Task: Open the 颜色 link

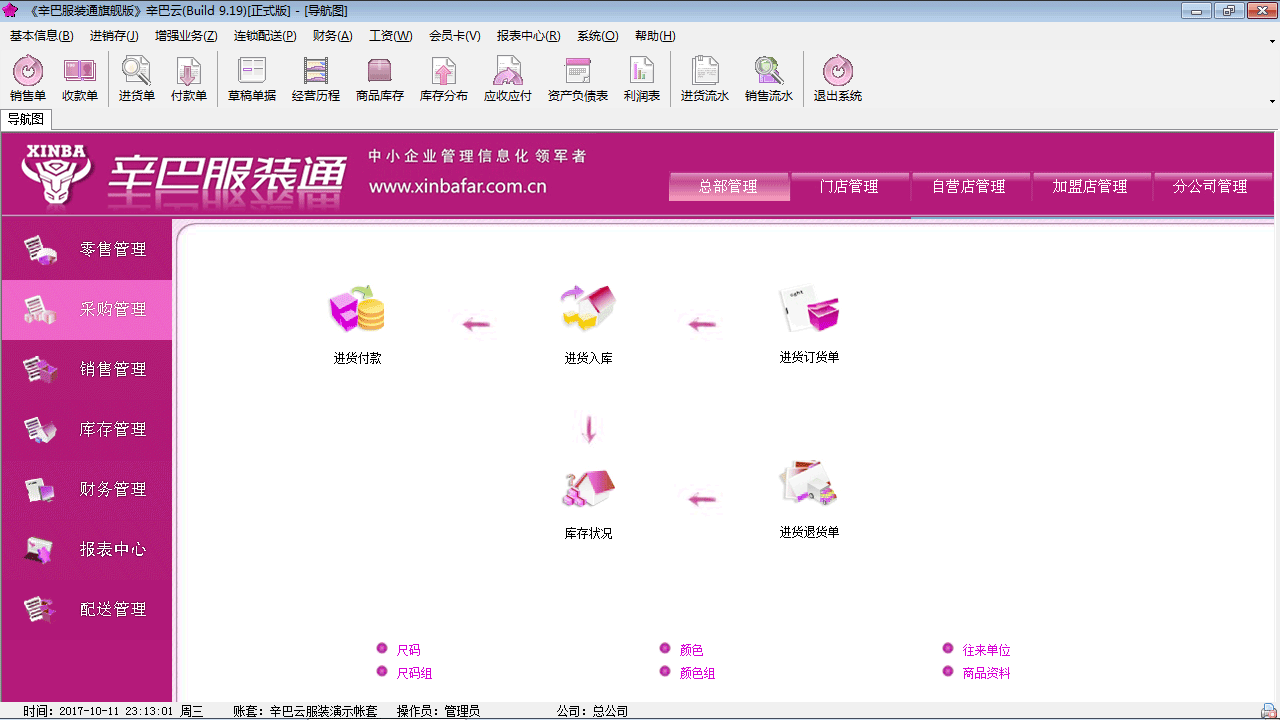Action: pyautogui.click(x=691, y=650)
